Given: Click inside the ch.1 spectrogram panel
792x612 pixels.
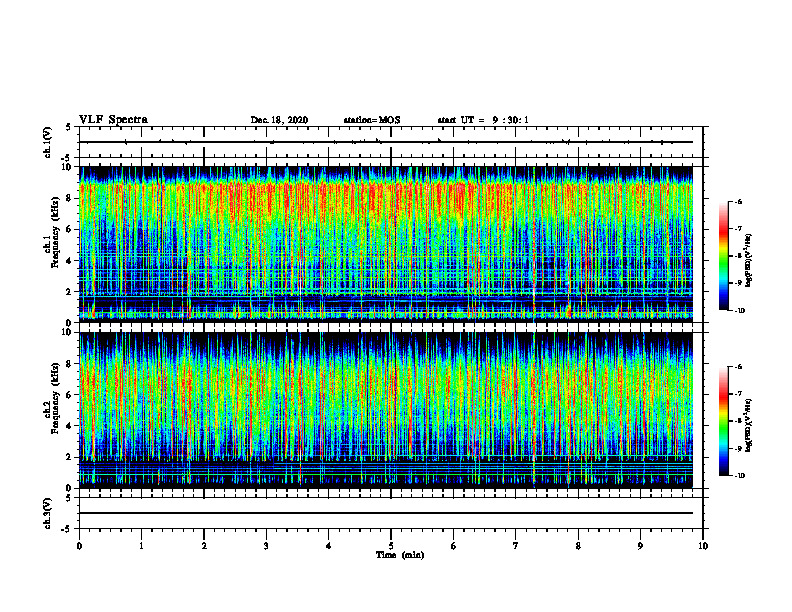Looking at the screenshot, I should tap(386, 244).
